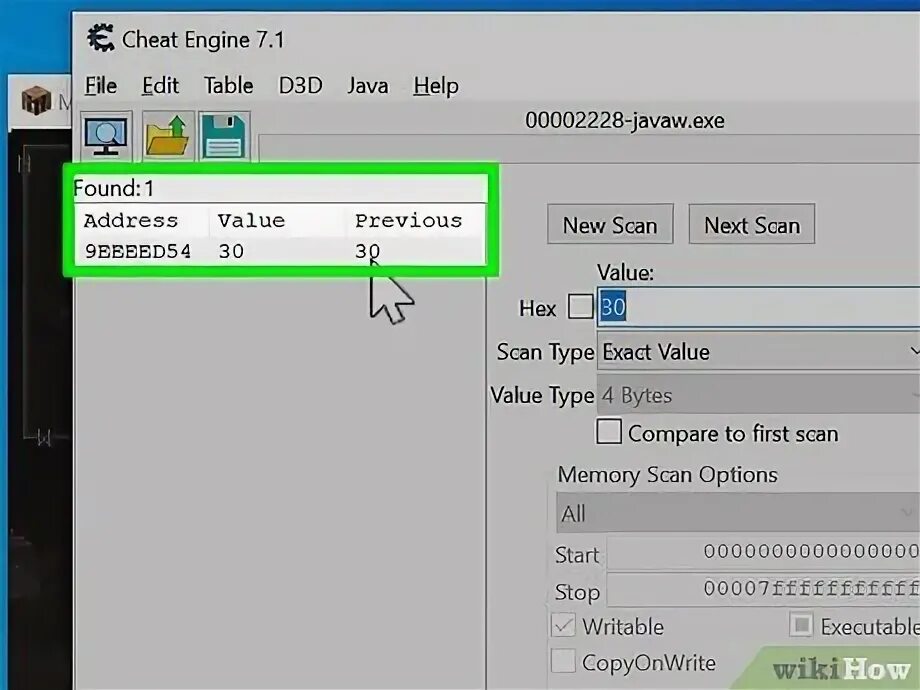Toggle the Writable checkbox
This screenshot has height=690, width=920.
point(563,625)
